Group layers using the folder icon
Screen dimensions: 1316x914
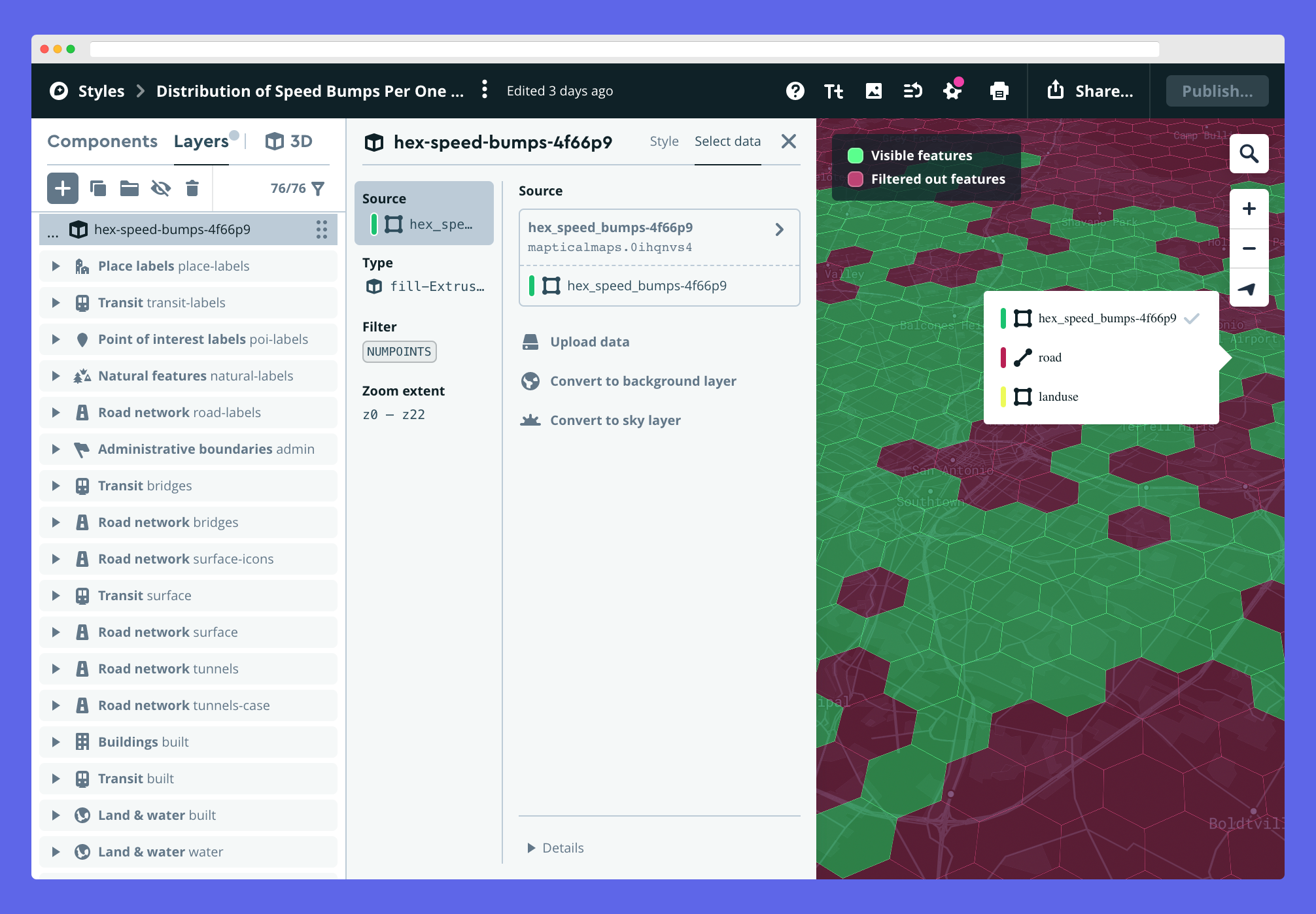pyautogui.click(x=130, y=189)
